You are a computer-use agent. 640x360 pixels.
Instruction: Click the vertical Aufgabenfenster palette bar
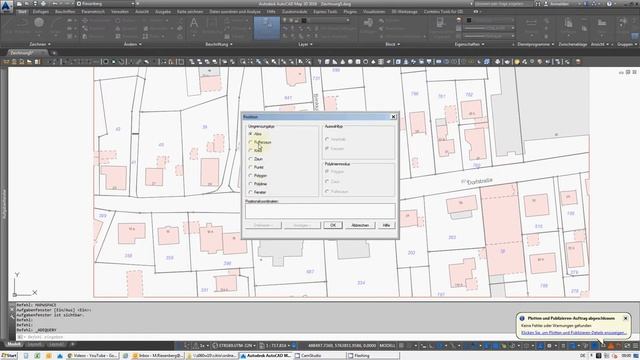(4, 204)
